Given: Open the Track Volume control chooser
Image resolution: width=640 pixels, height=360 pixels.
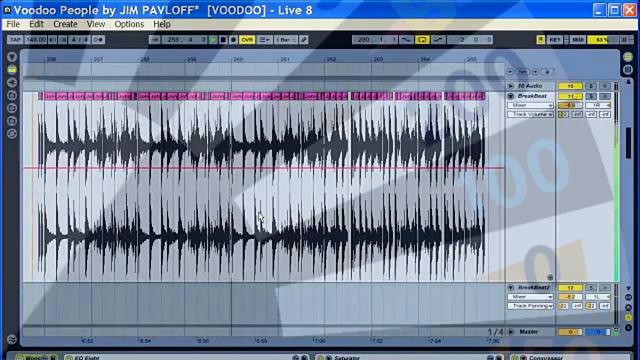Looking at the screenshot, I should (x=530, y=115).
